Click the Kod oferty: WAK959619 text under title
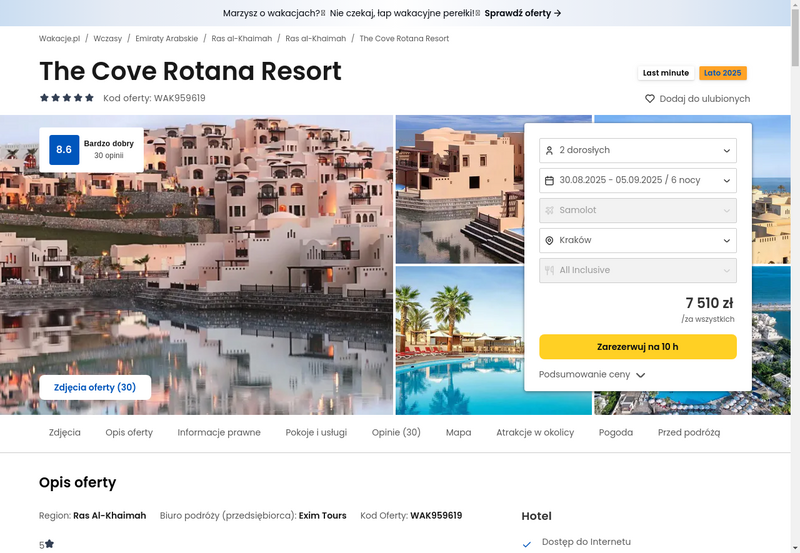 (x=154, y=98)
